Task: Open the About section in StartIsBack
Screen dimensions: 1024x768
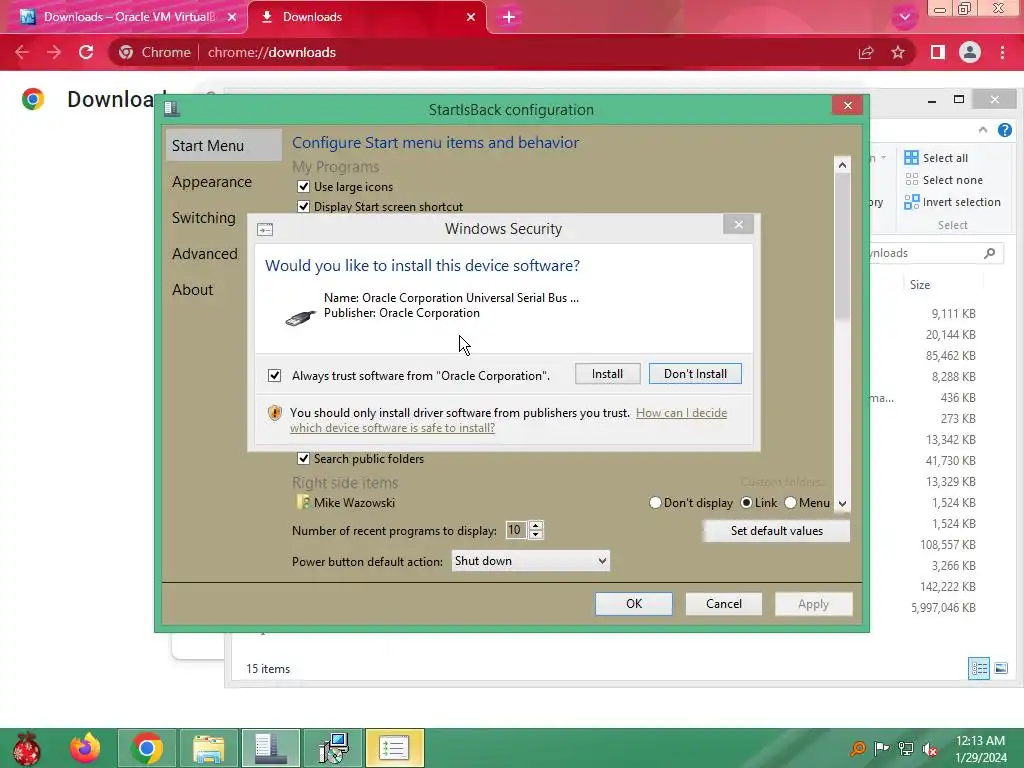Action: coord(193,289)
